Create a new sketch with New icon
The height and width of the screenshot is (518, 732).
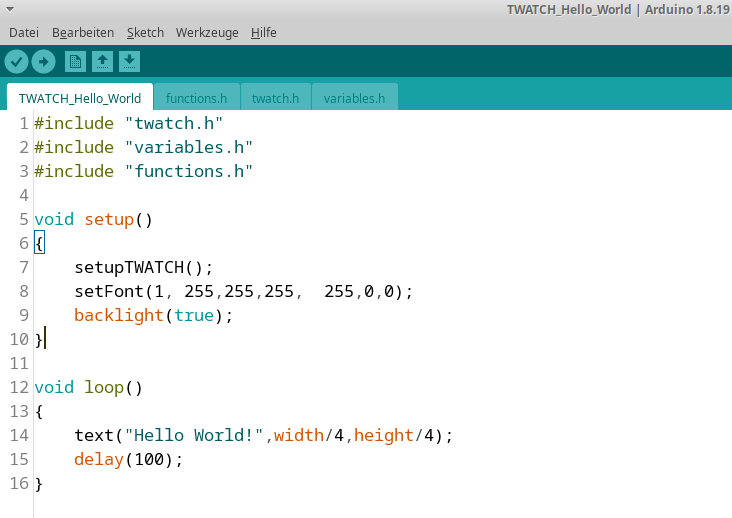[75, 62]
